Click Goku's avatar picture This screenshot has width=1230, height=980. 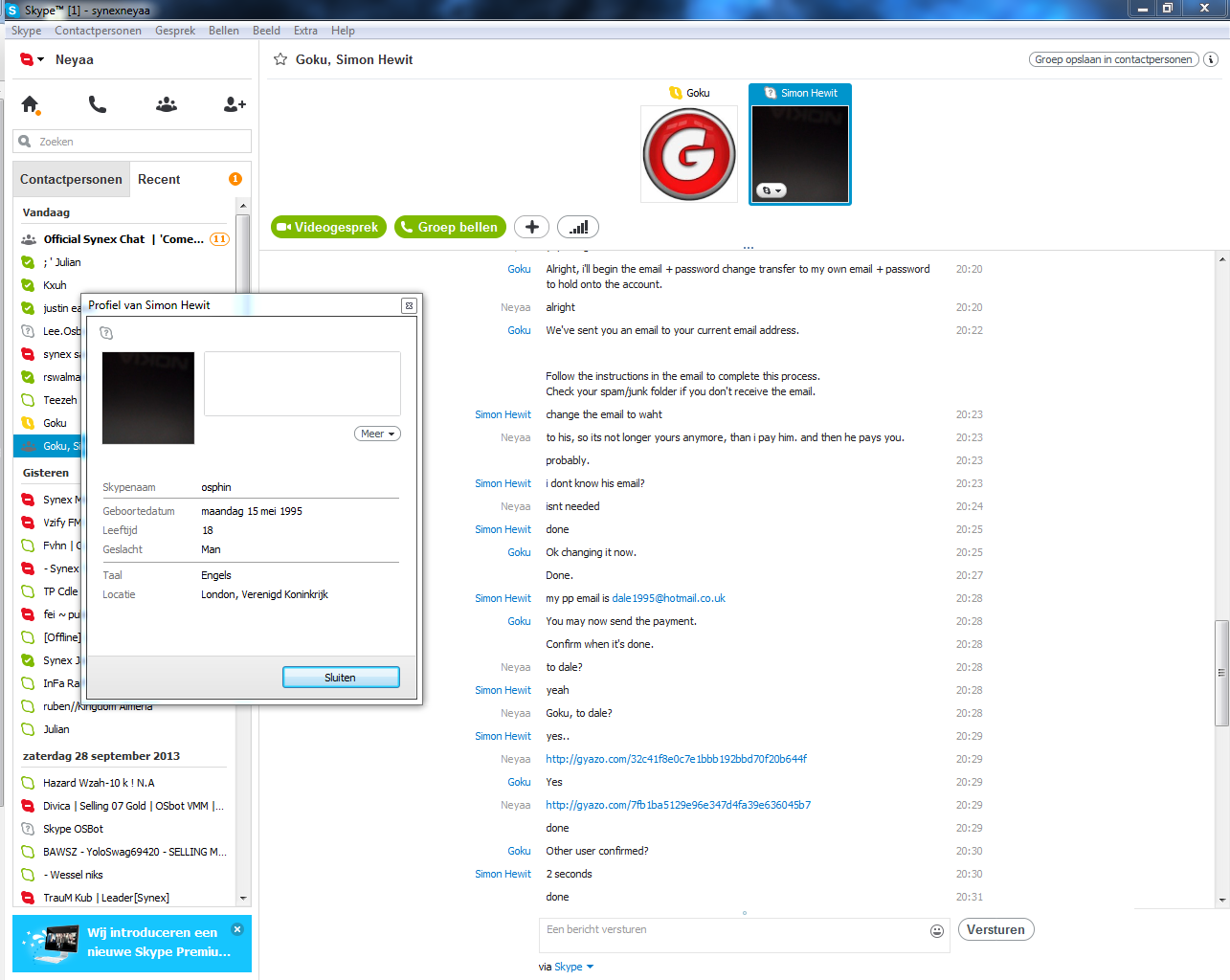tap(689, 153)
